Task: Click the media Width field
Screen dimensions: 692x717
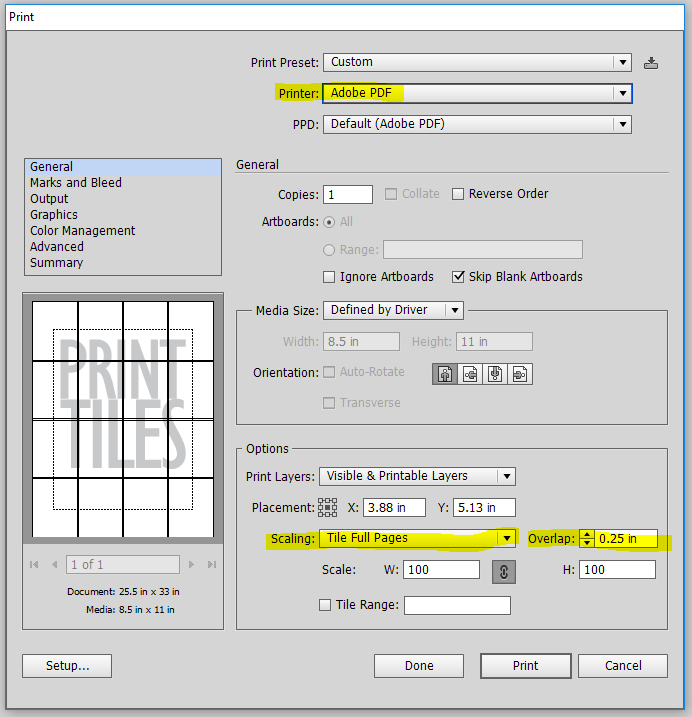Action: pyautogui.click(x=361, y=342)
